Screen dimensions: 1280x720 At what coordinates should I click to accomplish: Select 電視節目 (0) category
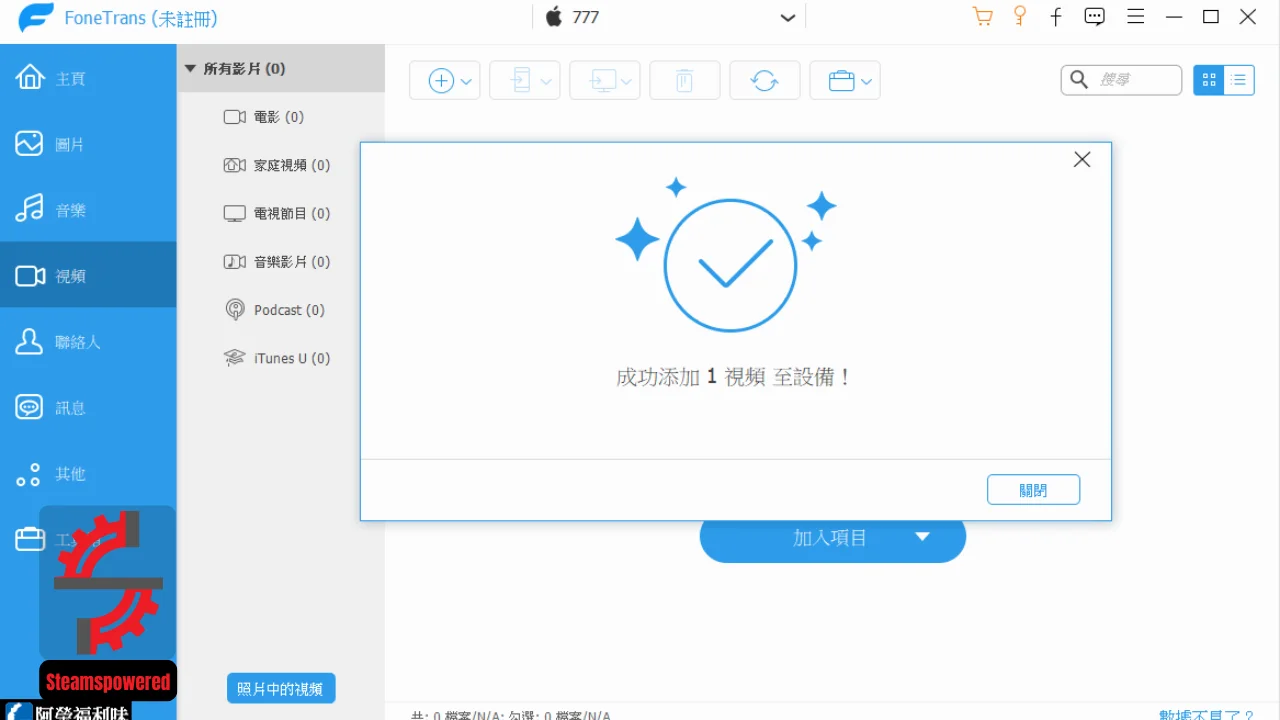click(x=277, y=213)
